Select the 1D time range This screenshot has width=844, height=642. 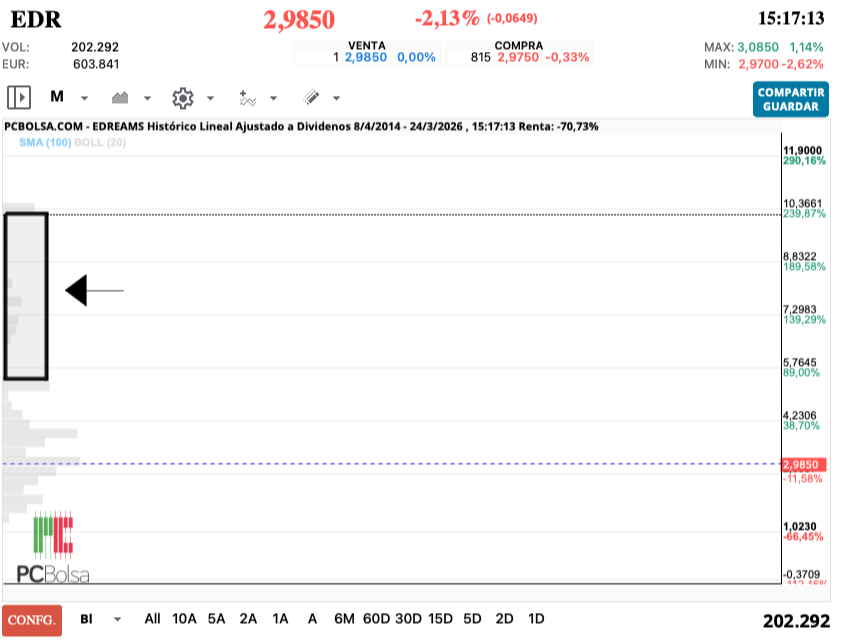(536, 619)
